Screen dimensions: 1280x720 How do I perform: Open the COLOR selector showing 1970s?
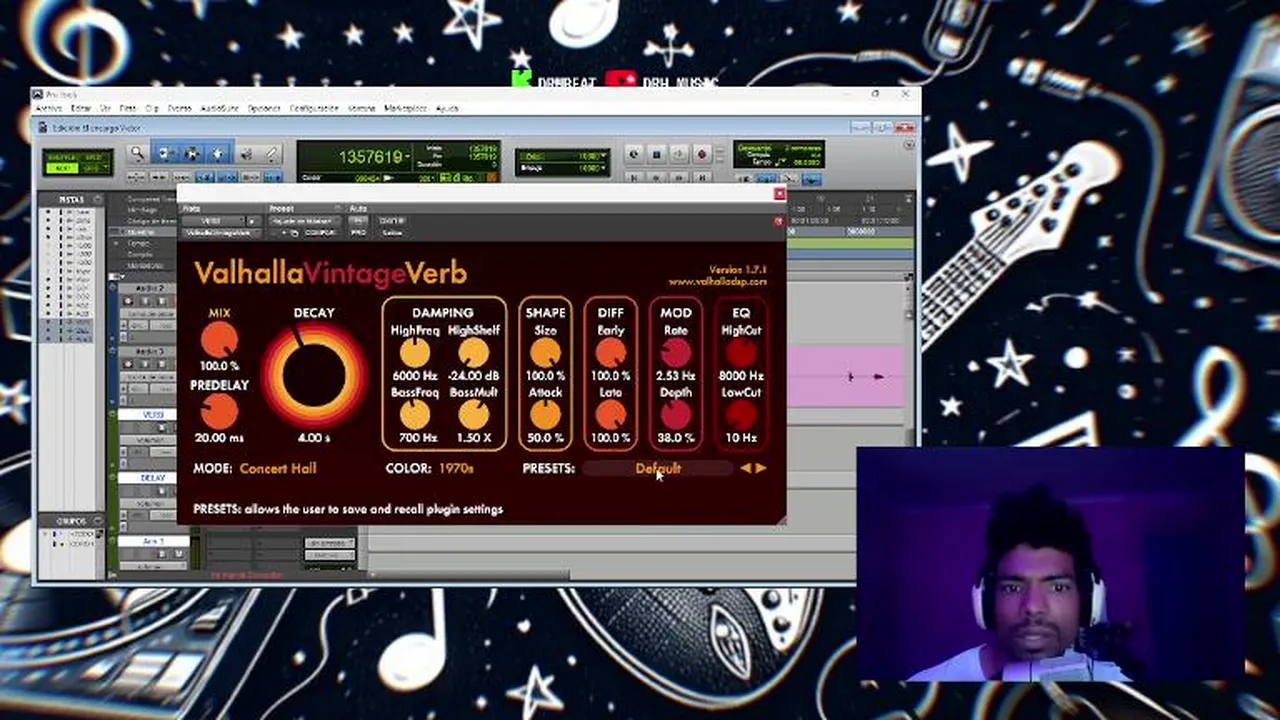pos(455,468)
